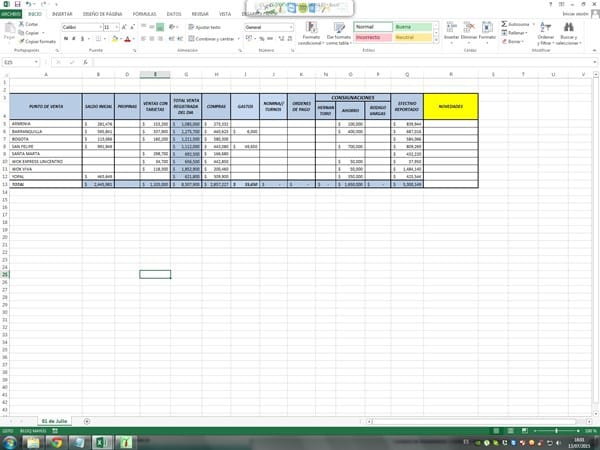Apply the Neutral cell style
Viewport: 600px width, 450px height.
click(412, 38)
